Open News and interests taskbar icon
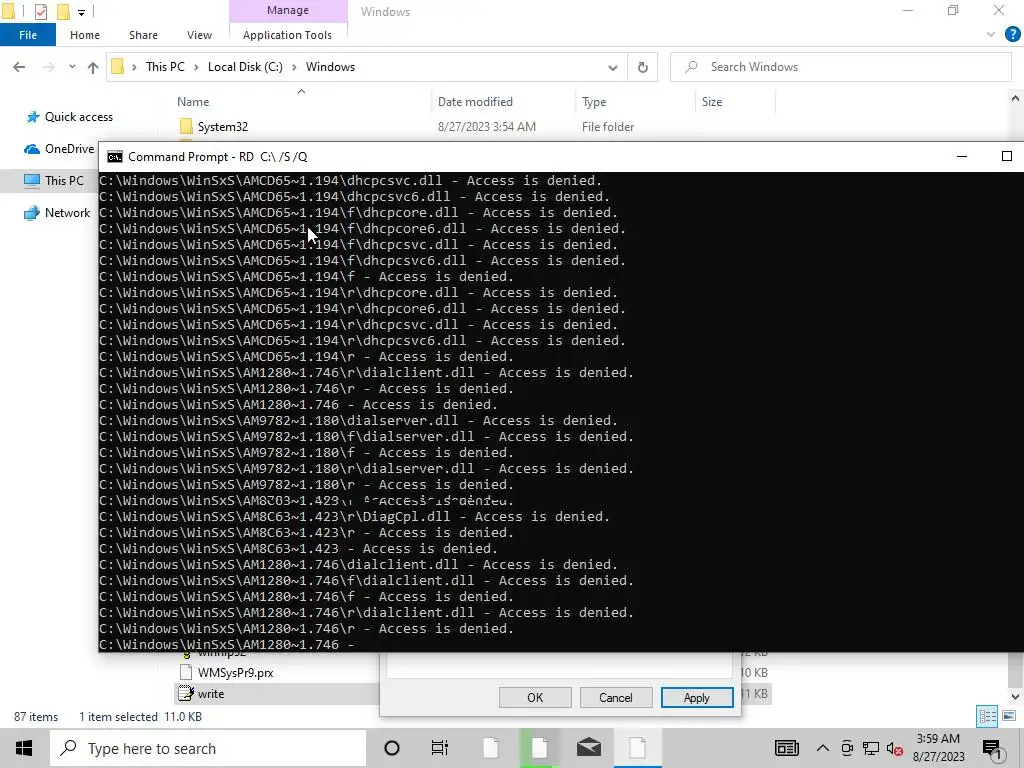Screen dimensions: 1024x768 [x=787, y=748]
